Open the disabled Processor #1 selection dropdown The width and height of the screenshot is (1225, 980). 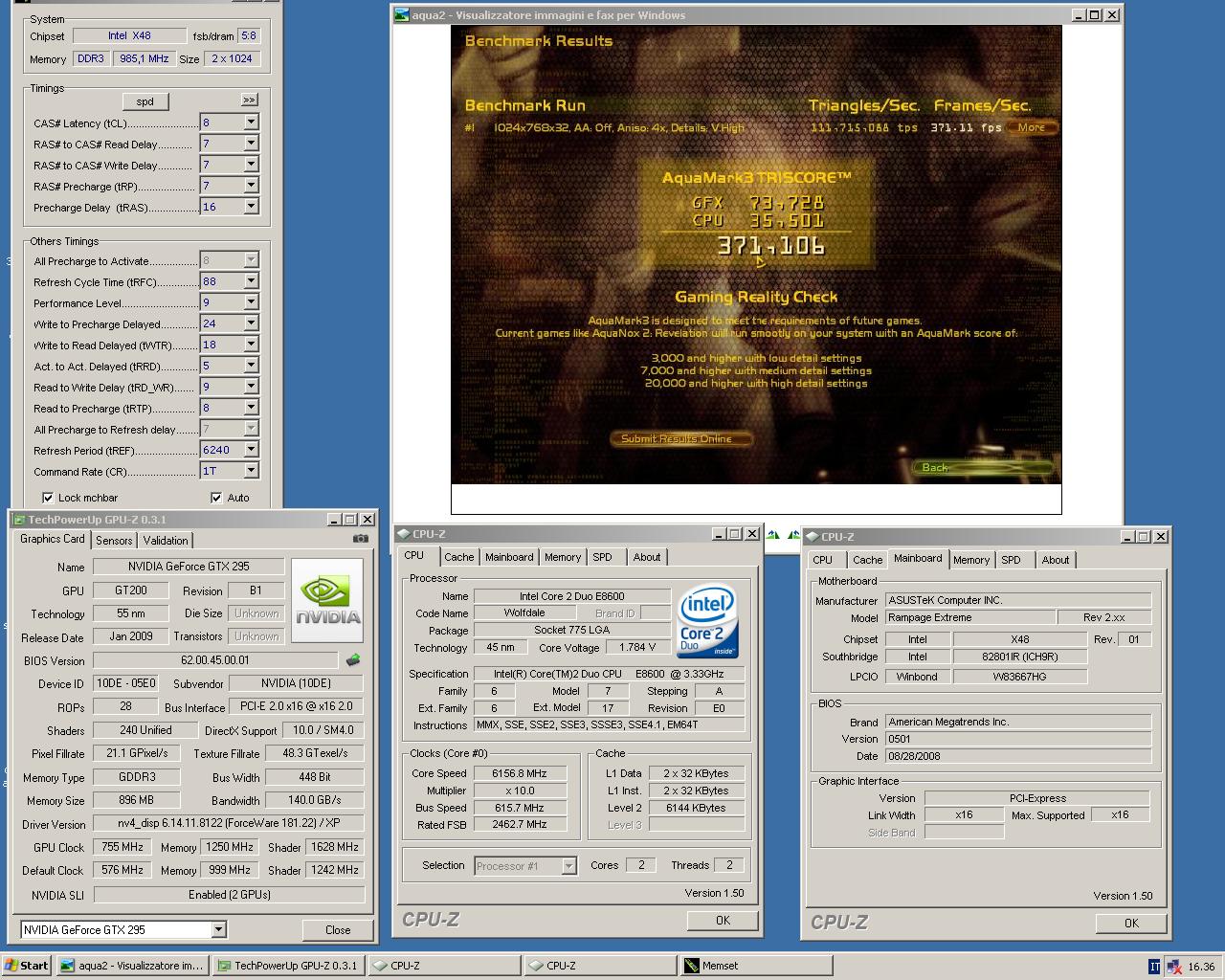pos(525,865)
